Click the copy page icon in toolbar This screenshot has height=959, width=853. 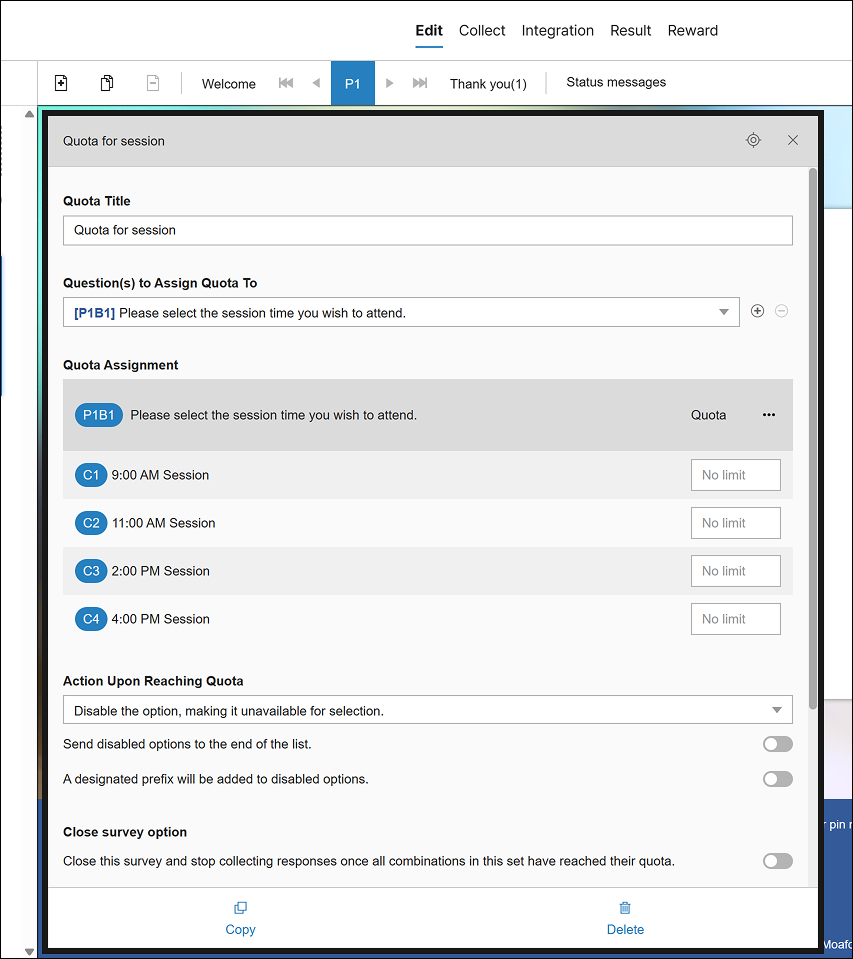tap(107, 83)
